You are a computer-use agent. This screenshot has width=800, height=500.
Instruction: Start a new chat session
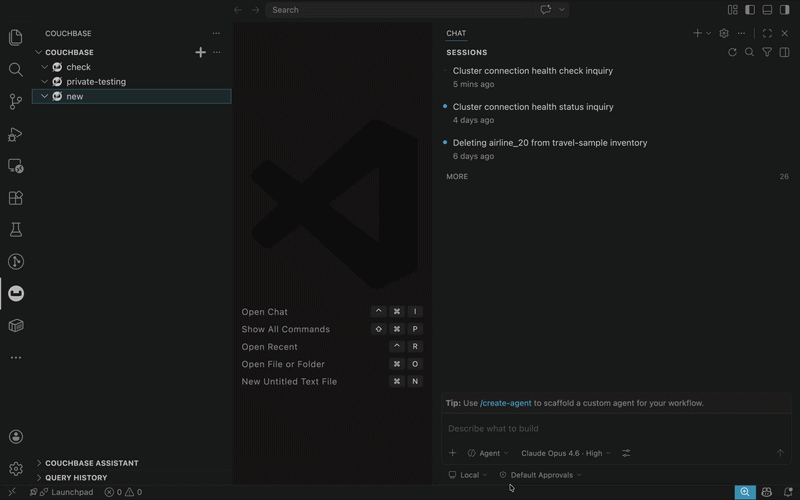697,33
